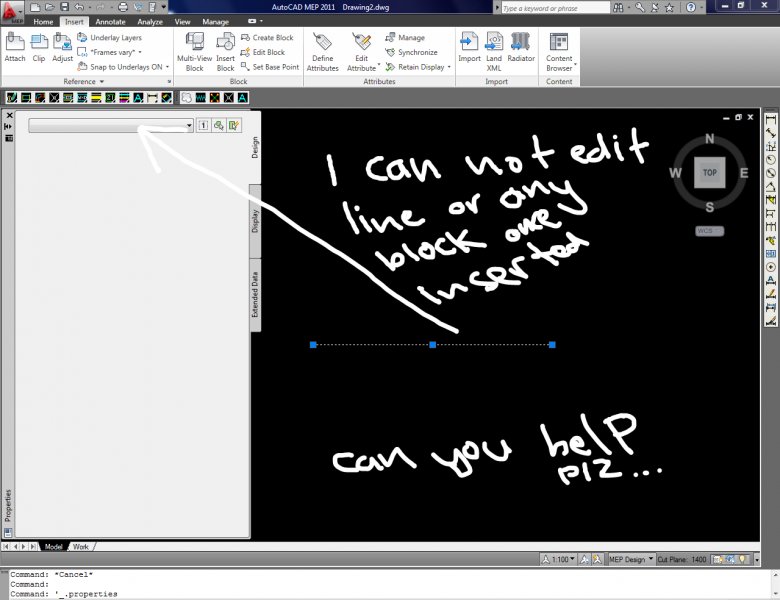Click the search keyword input field
The width and height of the screenshot is (780, 600).
555,8
